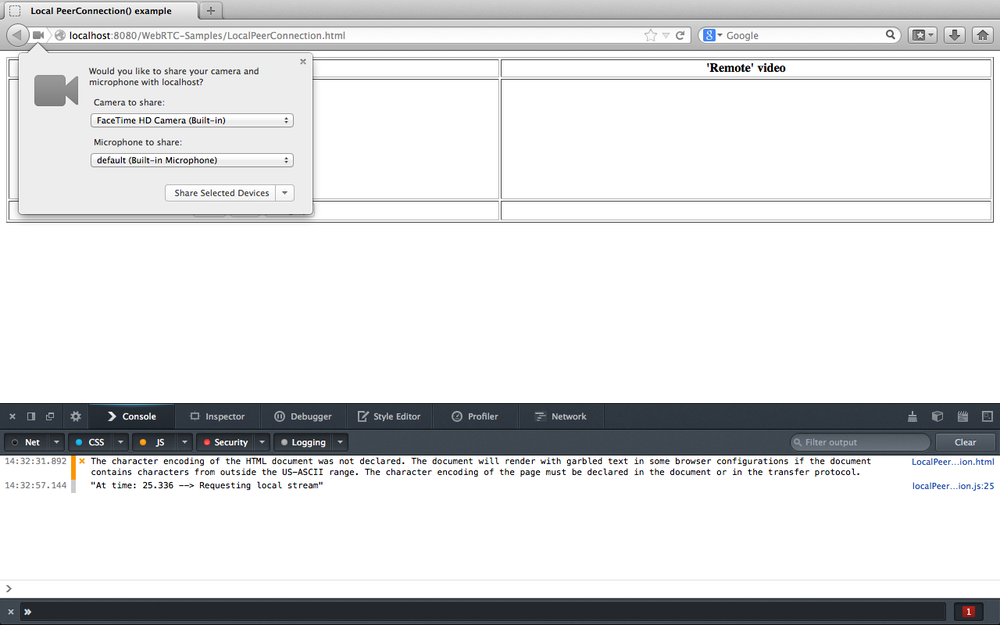Bookmark the page using the star icon
Viewport: 1000px width, 625px height.
tap(648, 34)
